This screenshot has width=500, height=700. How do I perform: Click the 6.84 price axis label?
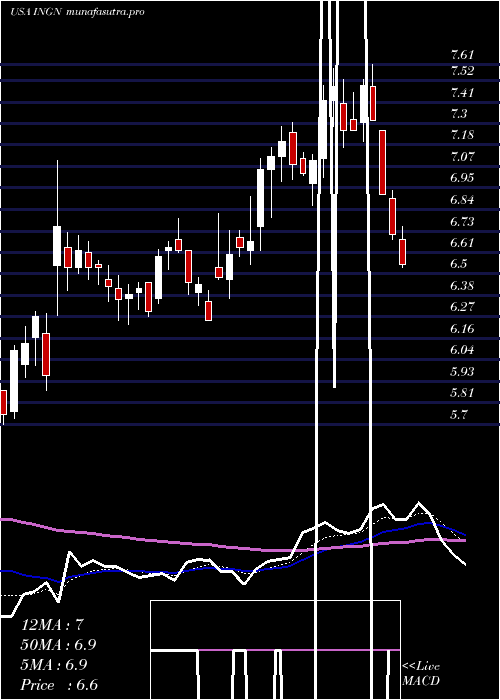(x=462, y=200)
